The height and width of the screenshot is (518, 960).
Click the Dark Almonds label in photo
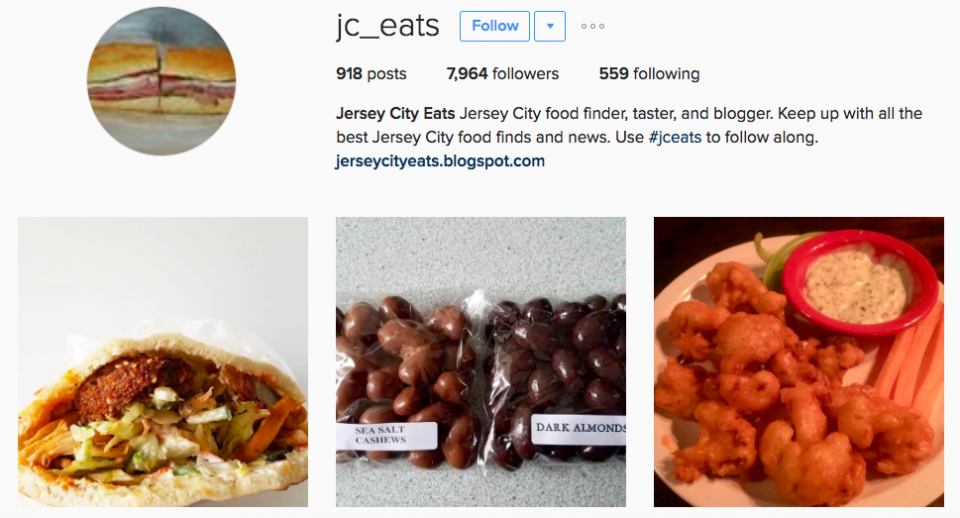pos(579,427)
